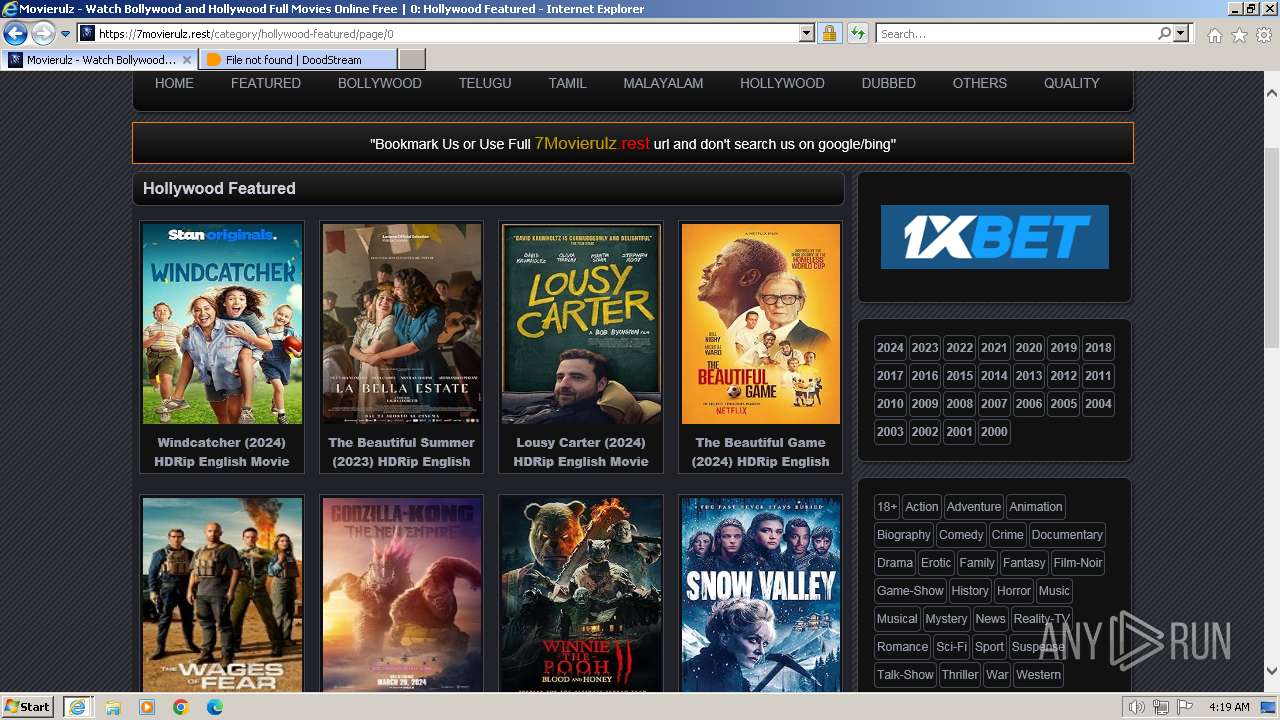Open the QUALITY menu item
The width and height of the screenshot is (1280, 720).
[1072, 83]
